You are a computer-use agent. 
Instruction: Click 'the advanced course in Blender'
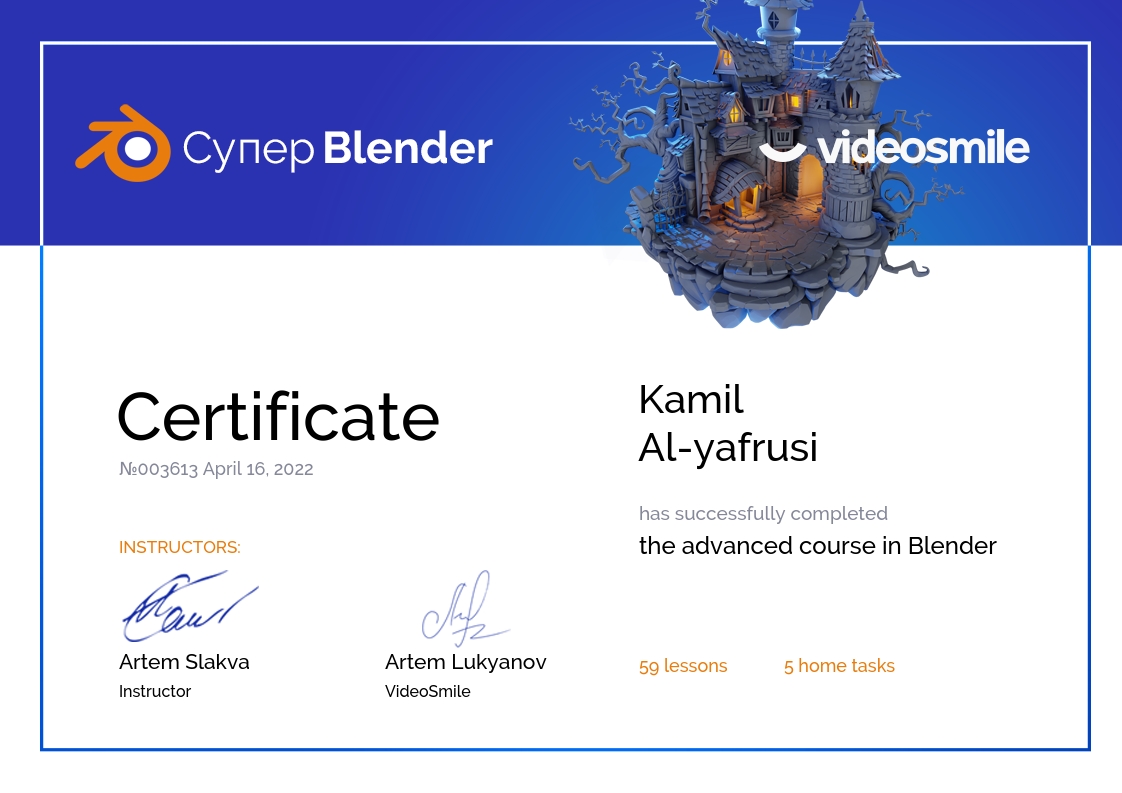[x=817, y=545]
